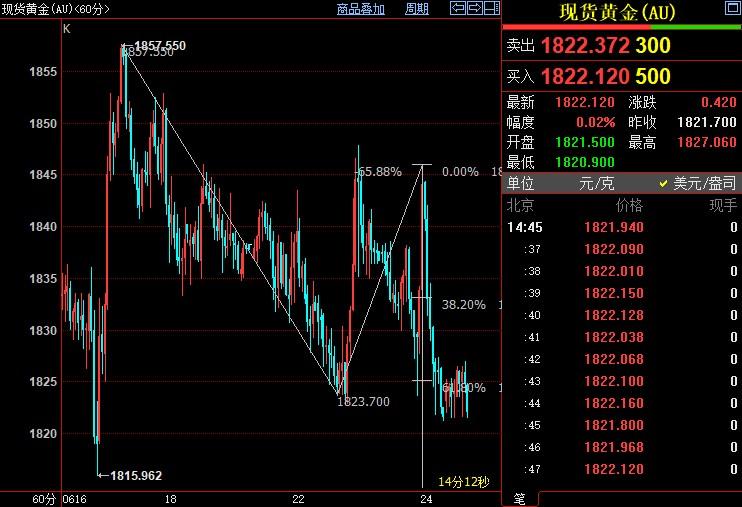
Task: Click the 现货黄金(AU) 60分 chart title
Action: click(x=56, y=9)
